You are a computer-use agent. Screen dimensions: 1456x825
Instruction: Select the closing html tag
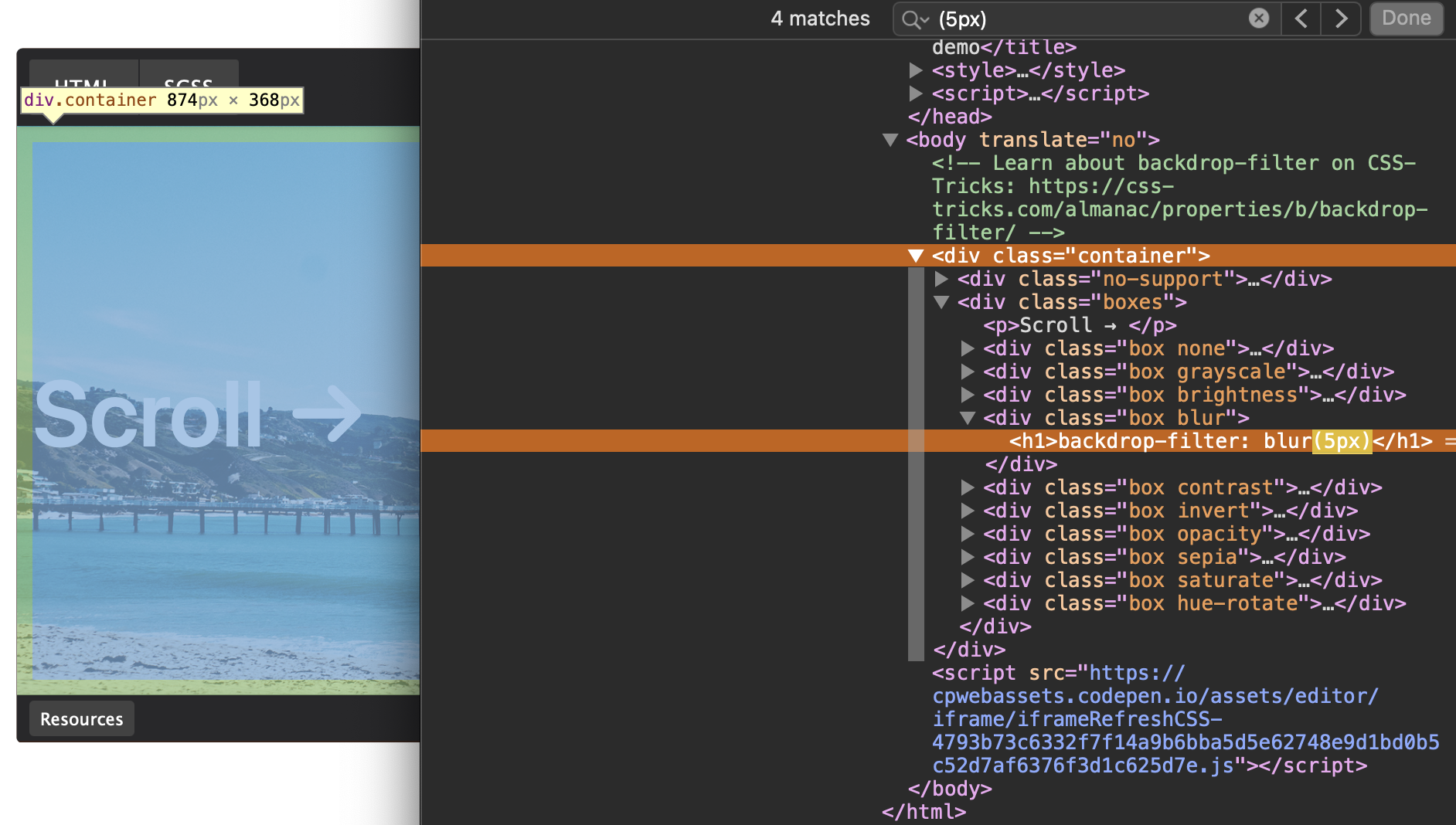tap(924, 812)
